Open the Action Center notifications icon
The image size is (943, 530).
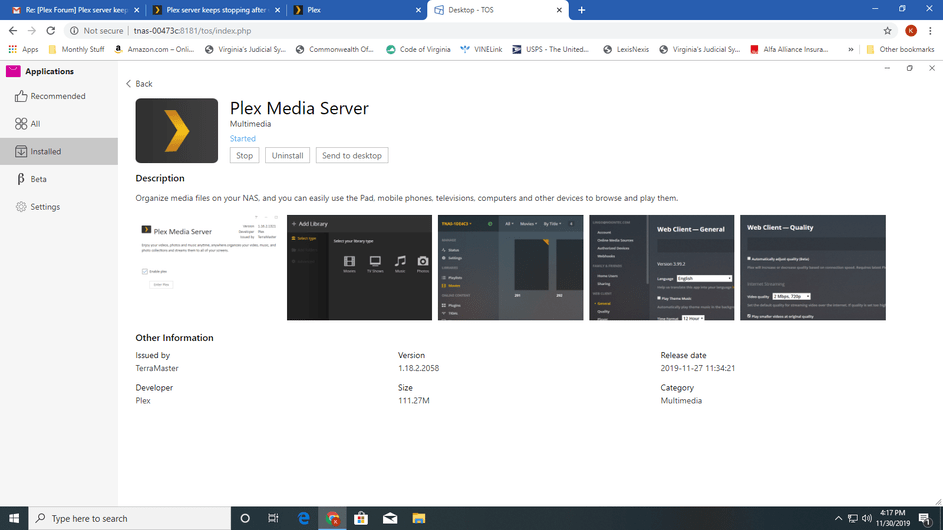[x=925, y=518]
